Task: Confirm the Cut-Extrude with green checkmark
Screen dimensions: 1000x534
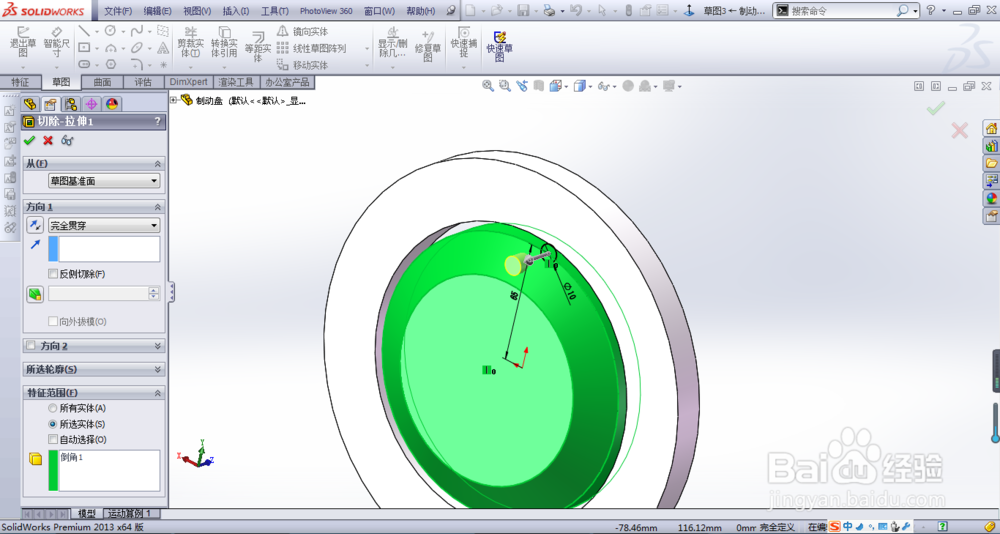Action: [x=29, y=140]
